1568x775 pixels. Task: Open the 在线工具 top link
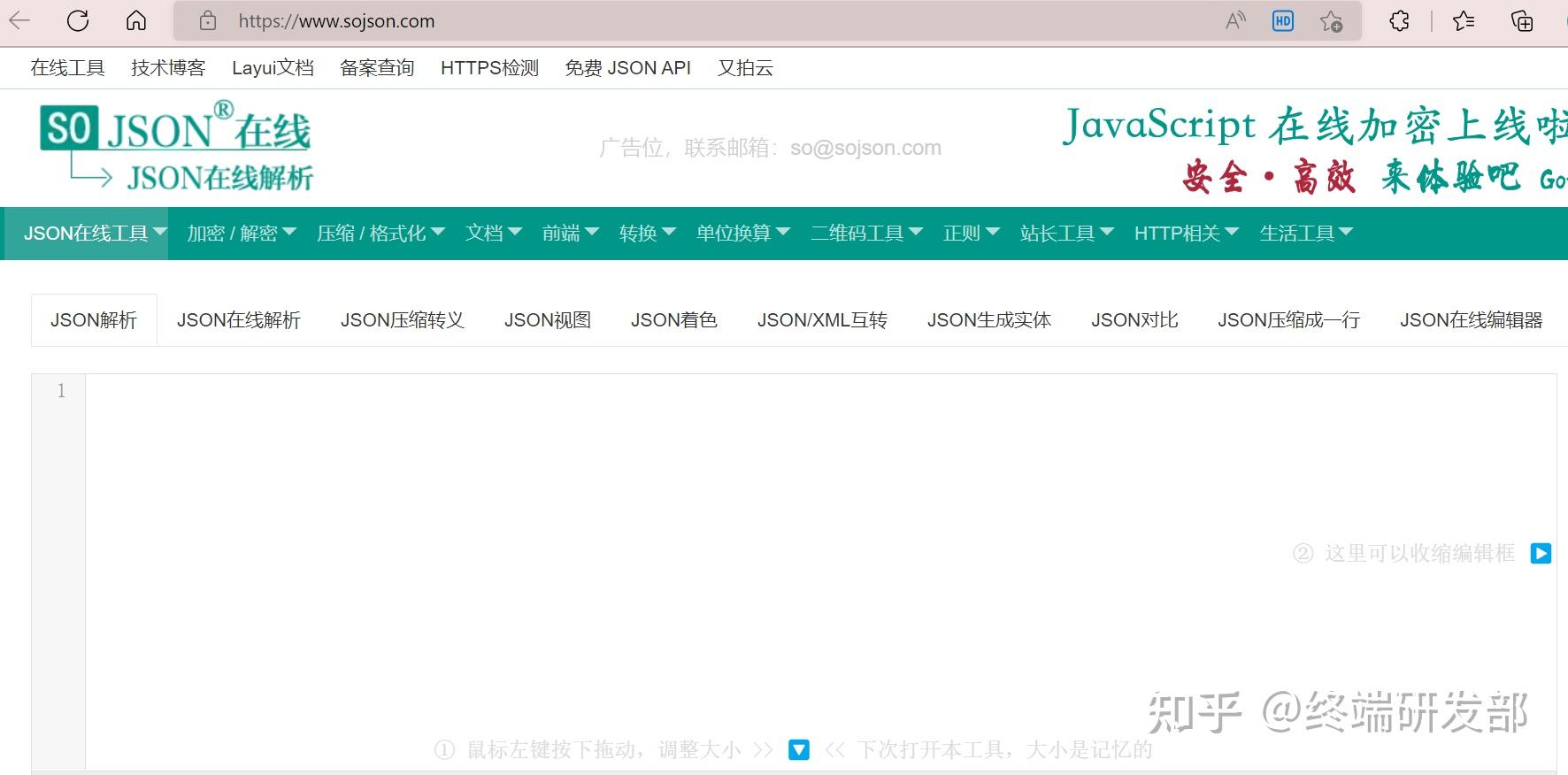[x=67, y=68]
